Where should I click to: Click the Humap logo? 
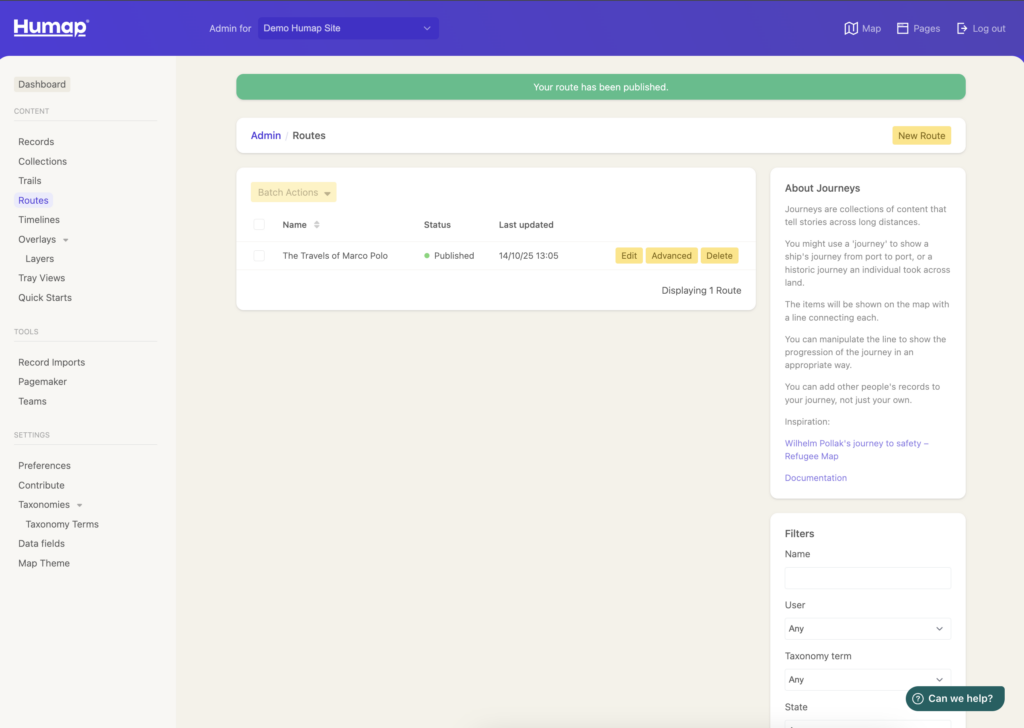48,27
